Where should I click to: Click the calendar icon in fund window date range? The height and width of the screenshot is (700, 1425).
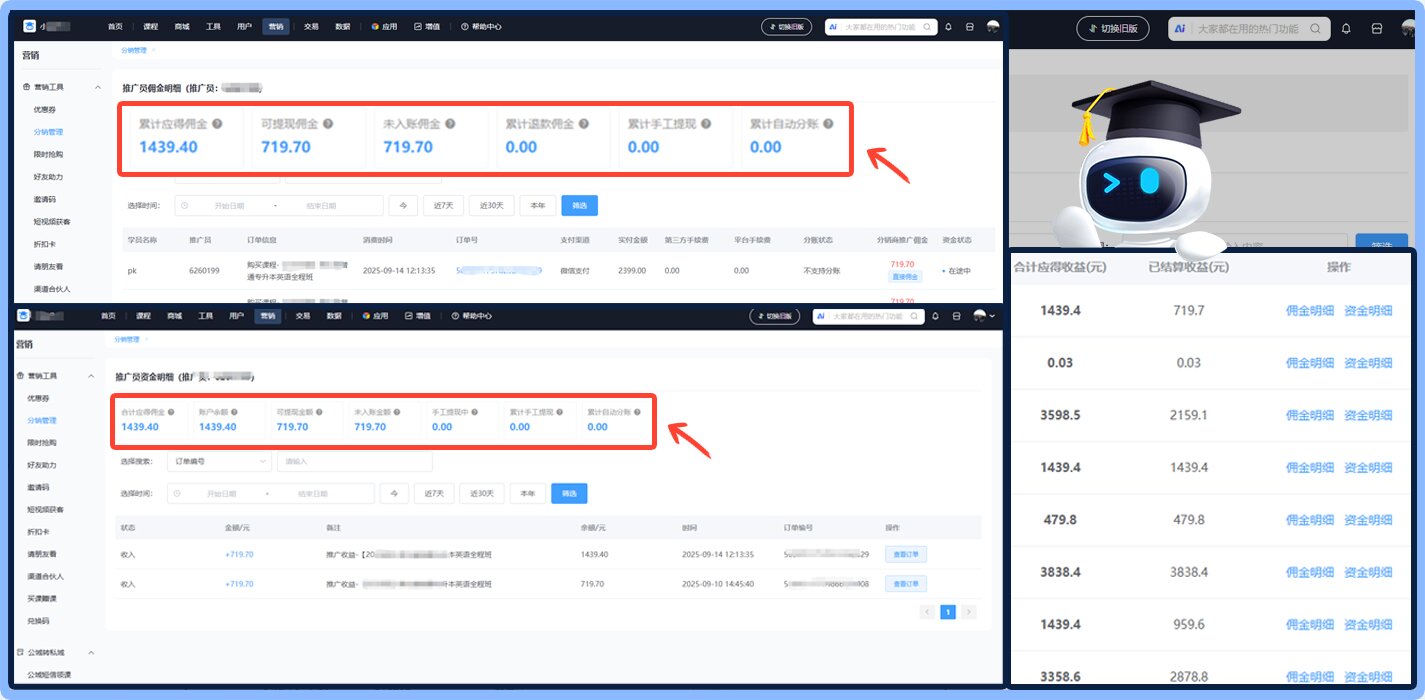click(176, 493)
